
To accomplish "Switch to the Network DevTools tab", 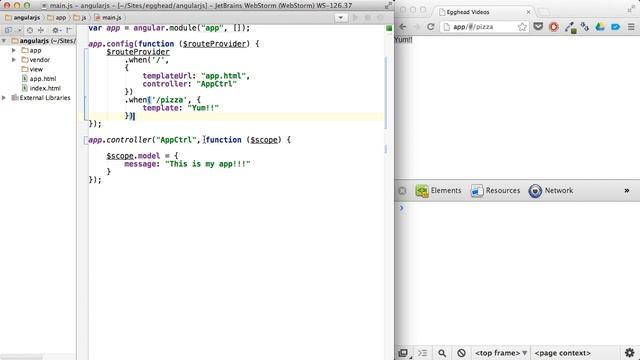I will [x=551, y=191].
